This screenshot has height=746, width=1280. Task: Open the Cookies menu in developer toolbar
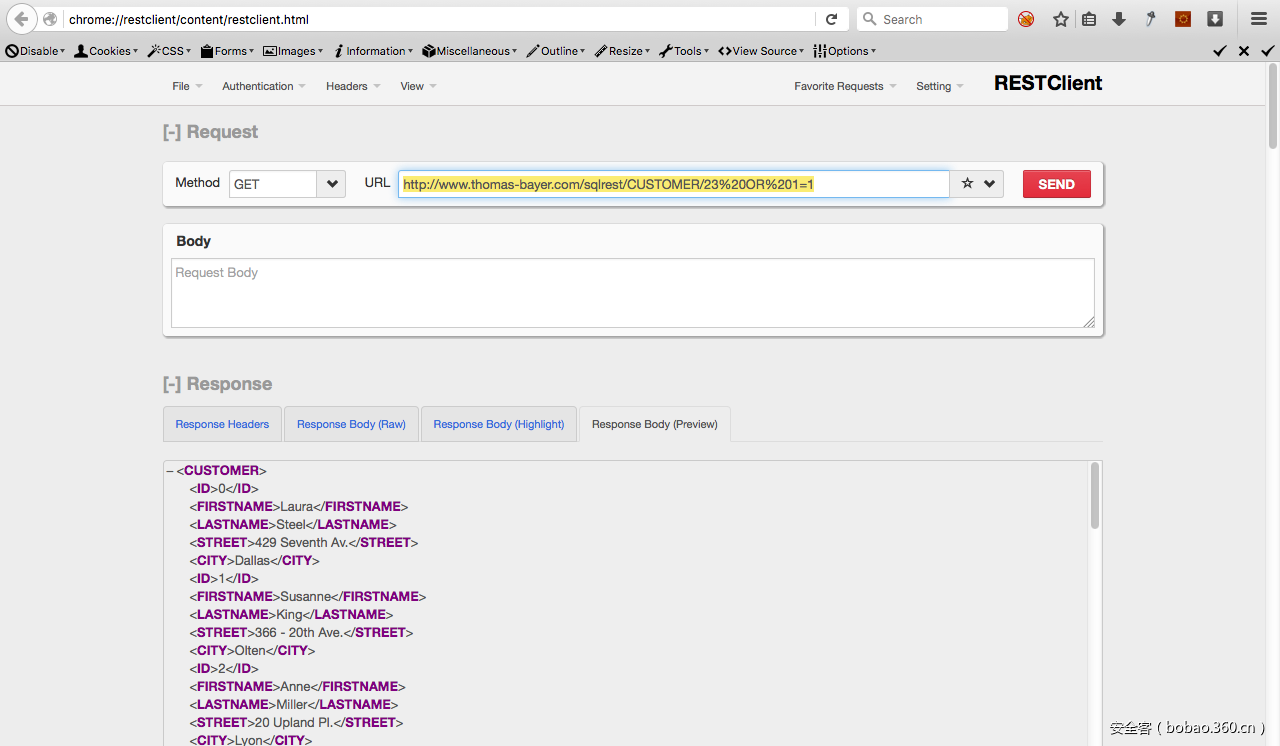[x=107, y=51]
